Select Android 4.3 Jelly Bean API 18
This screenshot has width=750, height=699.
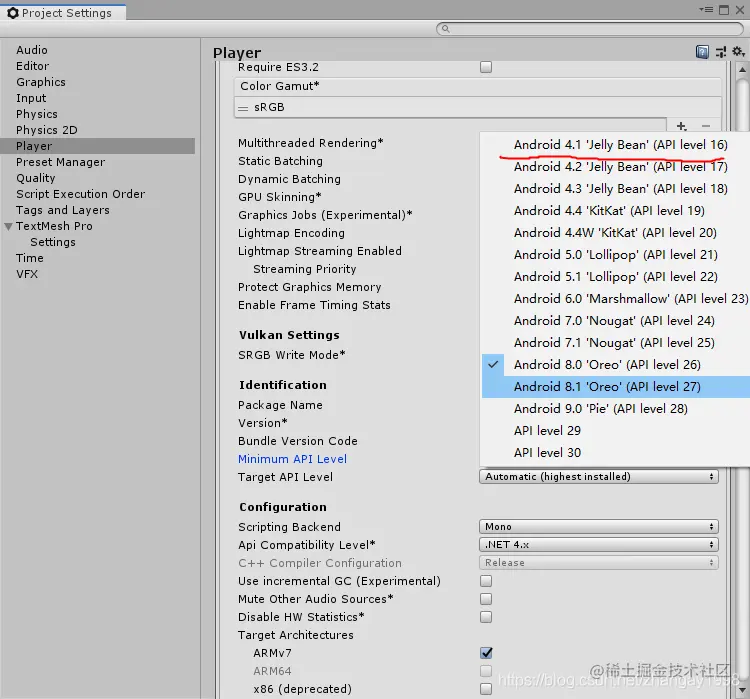point(616,189)
